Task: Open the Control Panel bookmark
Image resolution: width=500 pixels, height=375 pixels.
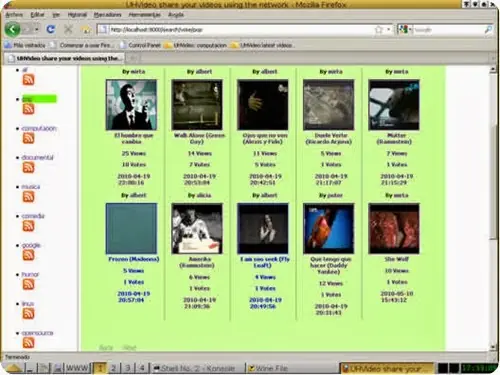Action: (141, 45)
